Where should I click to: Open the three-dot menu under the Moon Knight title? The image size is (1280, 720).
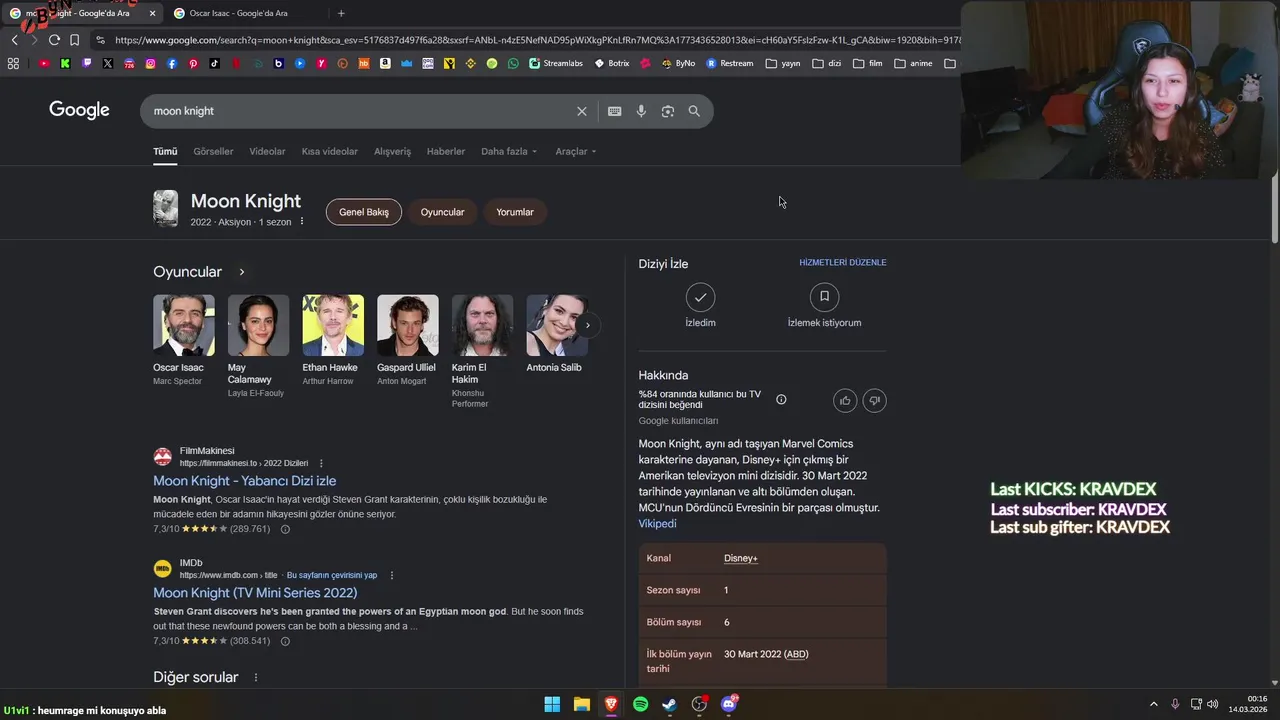[x=301, y=221]
